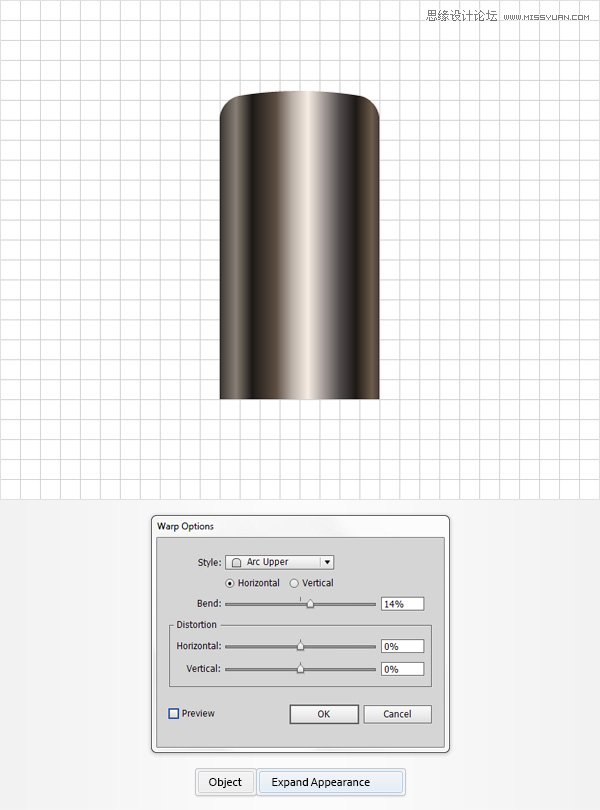Confirm warp with the OK button
The width and height of the screenshot is (600, 810).
[323, 714]
